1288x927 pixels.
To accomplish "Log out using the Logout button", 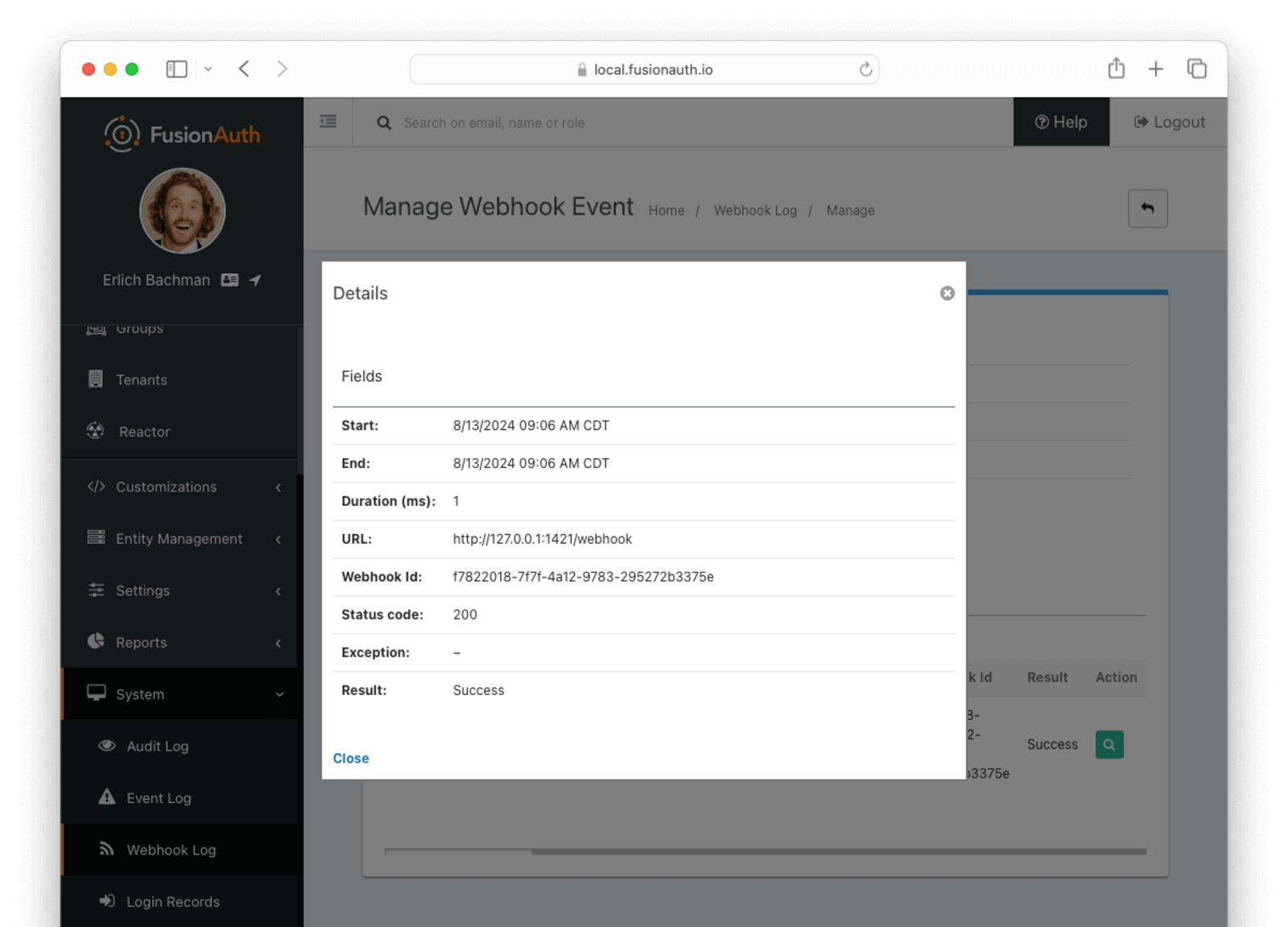I will point(1169,122).
